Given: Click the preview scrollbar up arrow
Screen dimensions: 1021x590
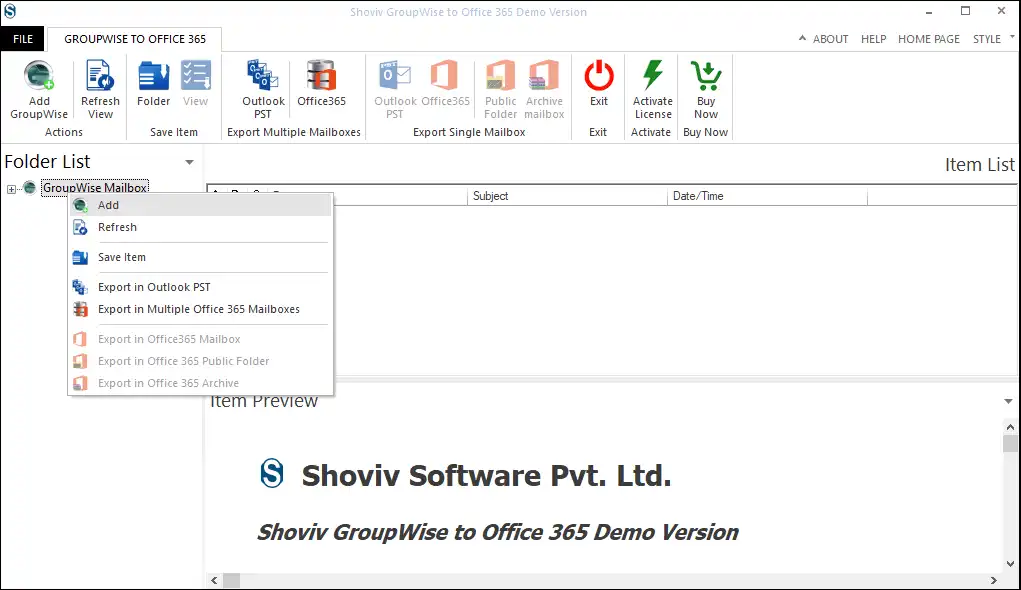Looking at the screenshot, I should click(1010, 427).
